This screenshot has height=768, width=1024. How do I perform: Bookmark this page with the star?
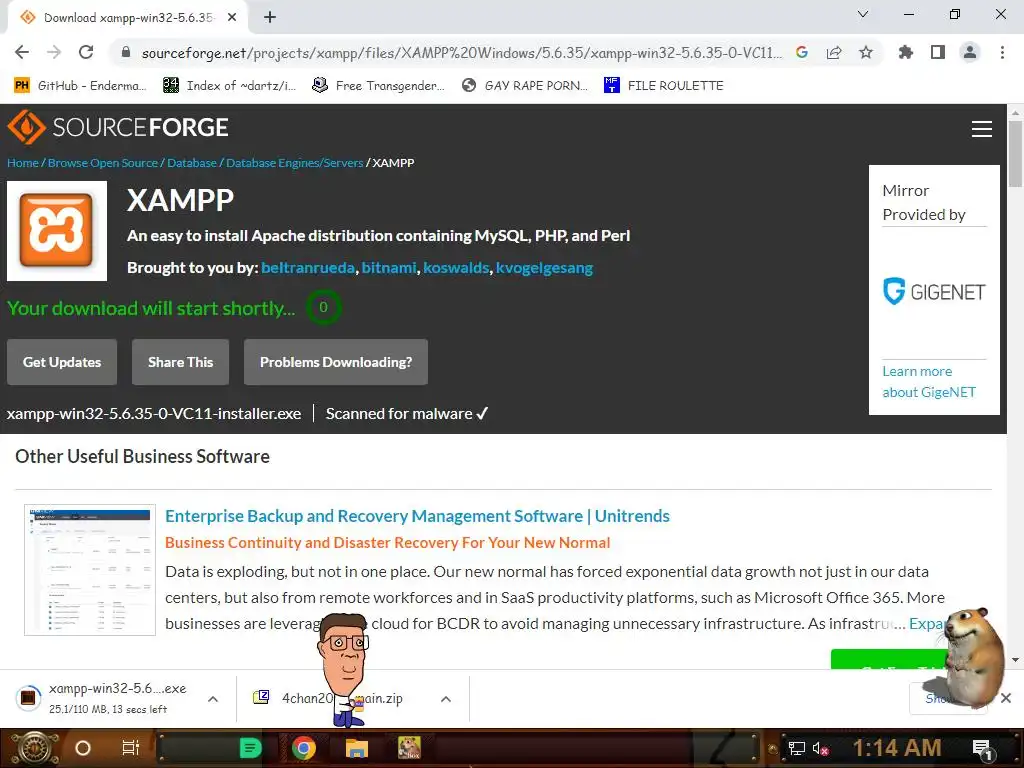(866, 52)
